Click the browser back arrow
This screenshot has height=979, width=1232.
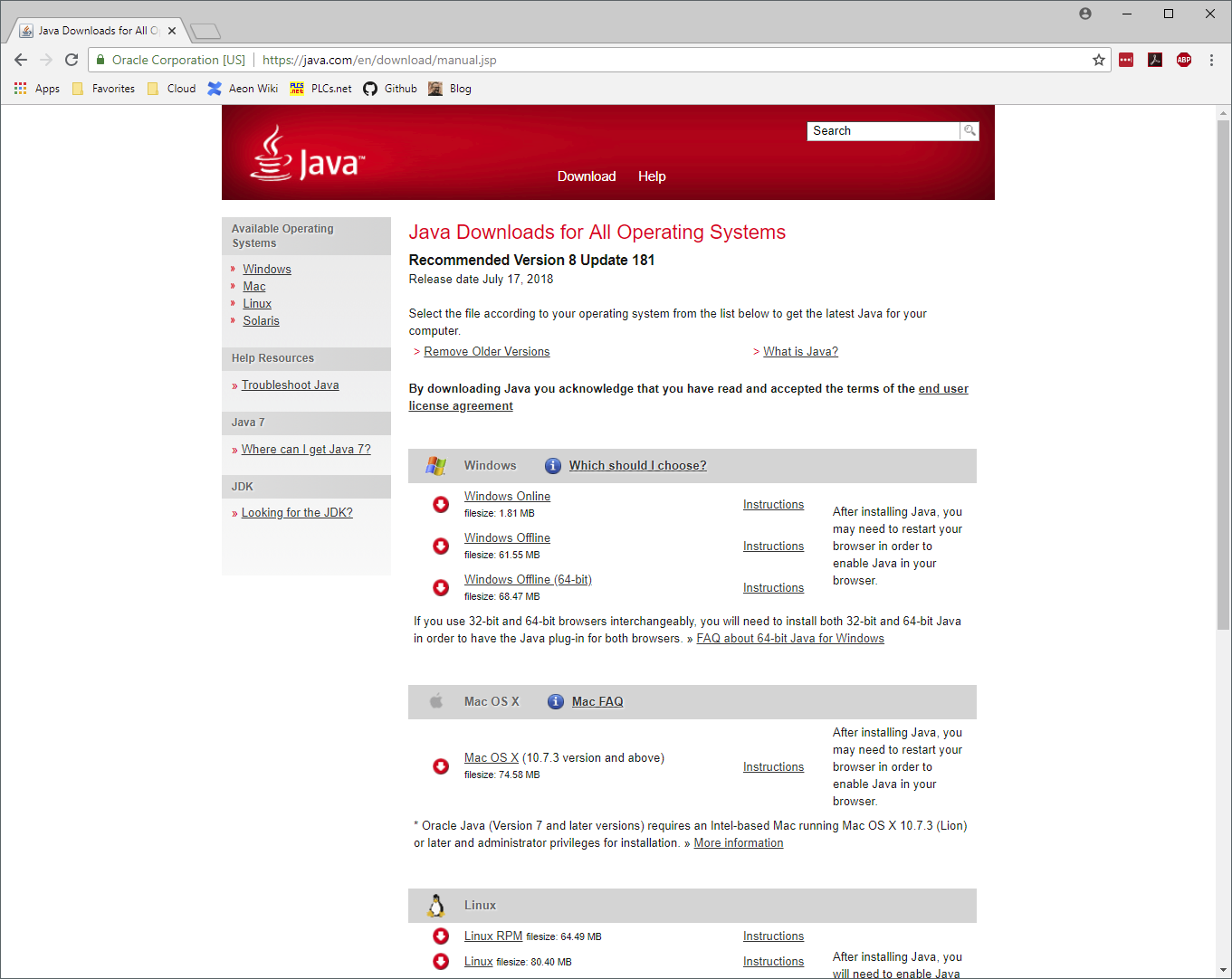point(21,60)
